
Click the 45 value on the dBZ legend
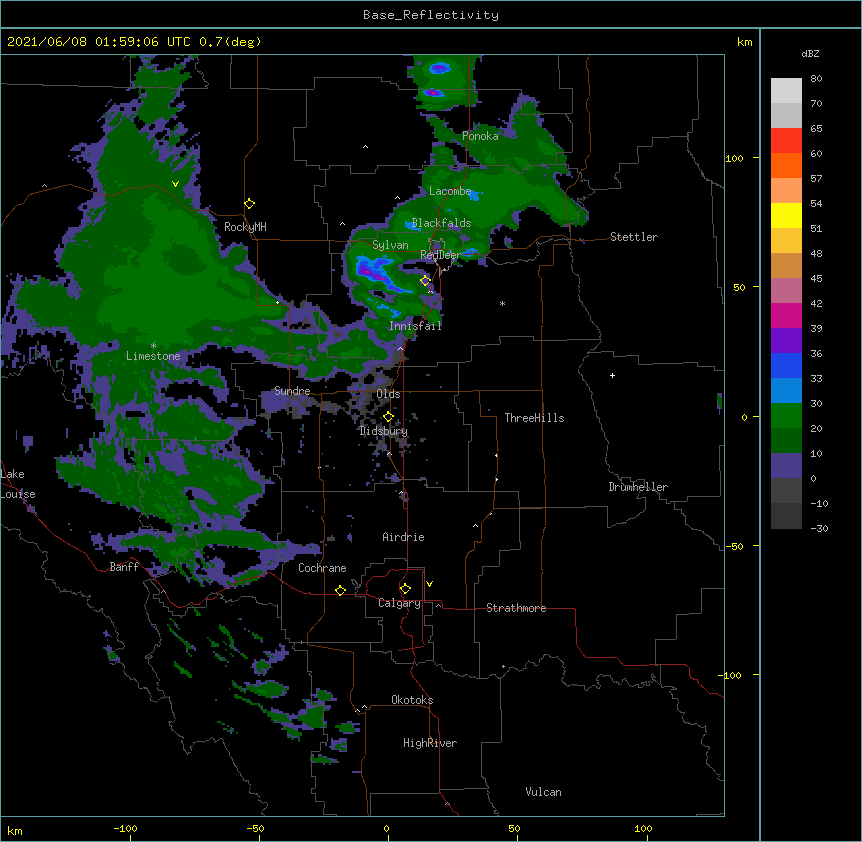[x=816, y=278]
